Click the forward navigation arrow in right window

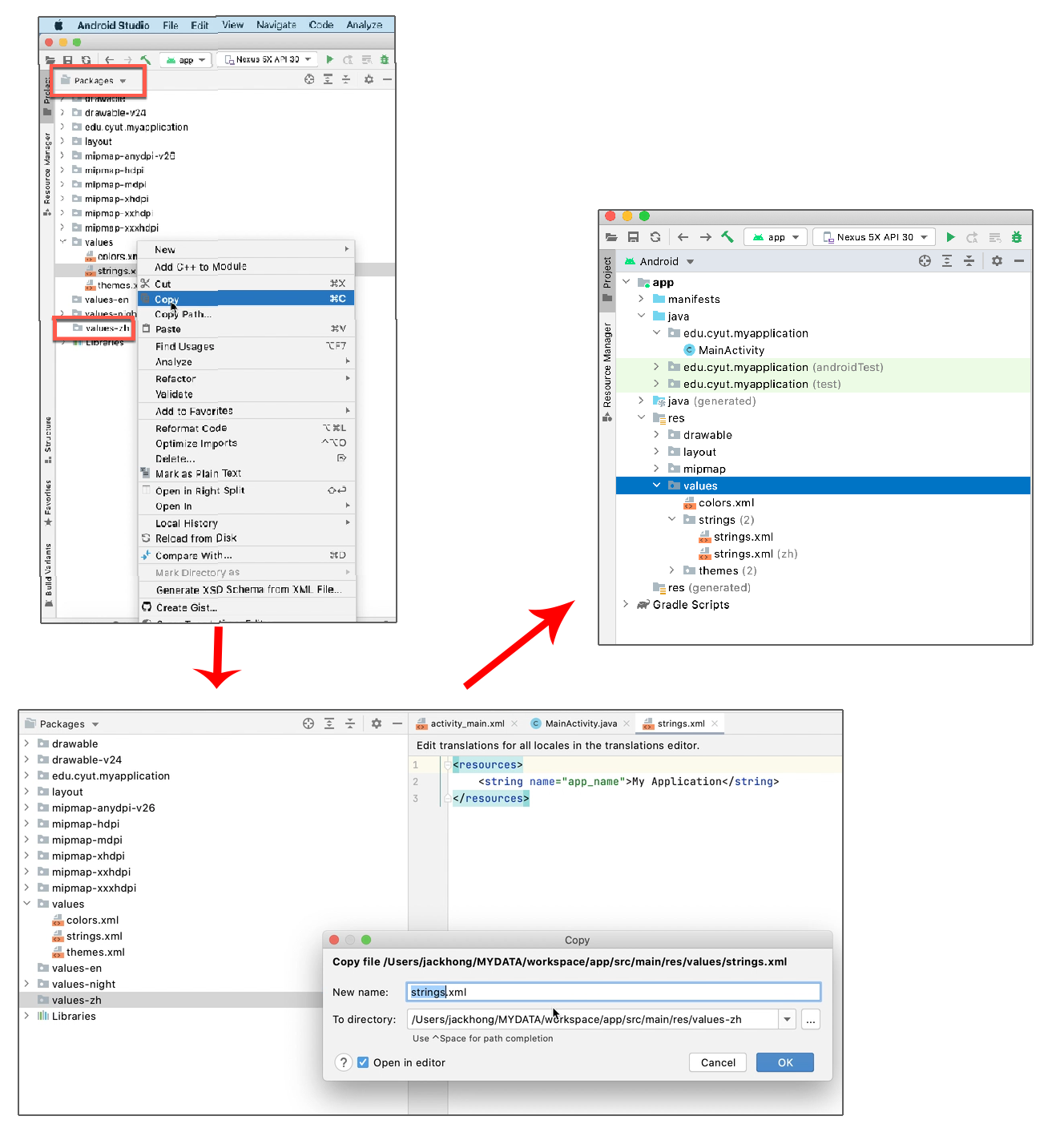pos(705,237)
